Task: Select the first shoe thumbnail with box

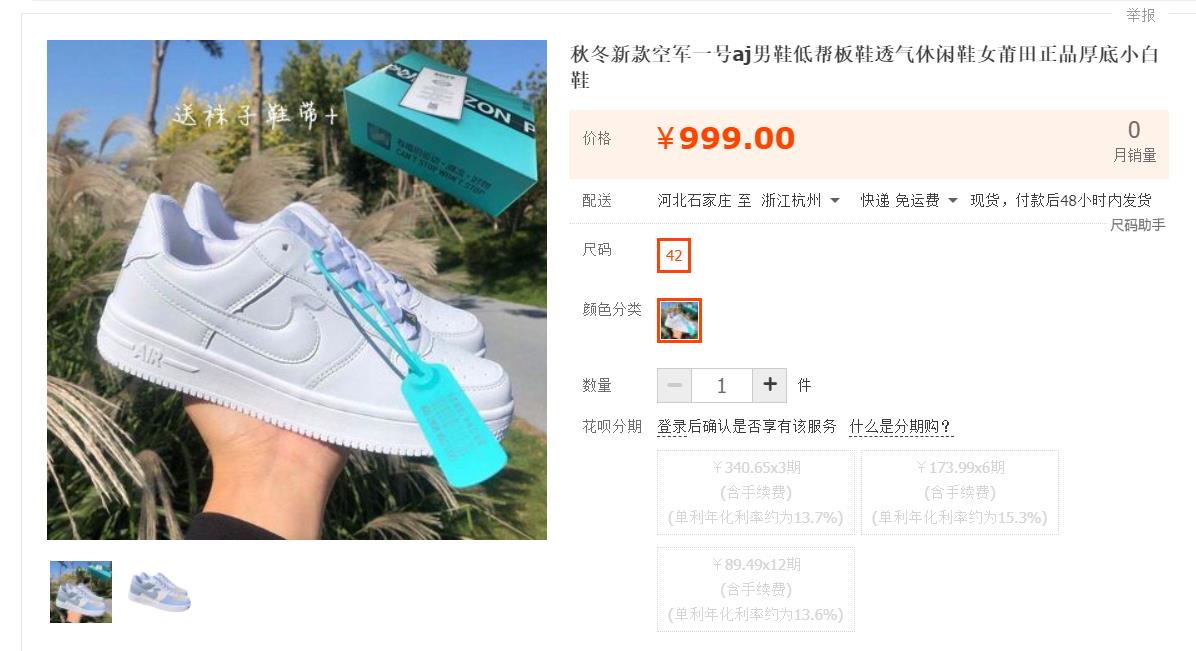Action: click(81, 591)
